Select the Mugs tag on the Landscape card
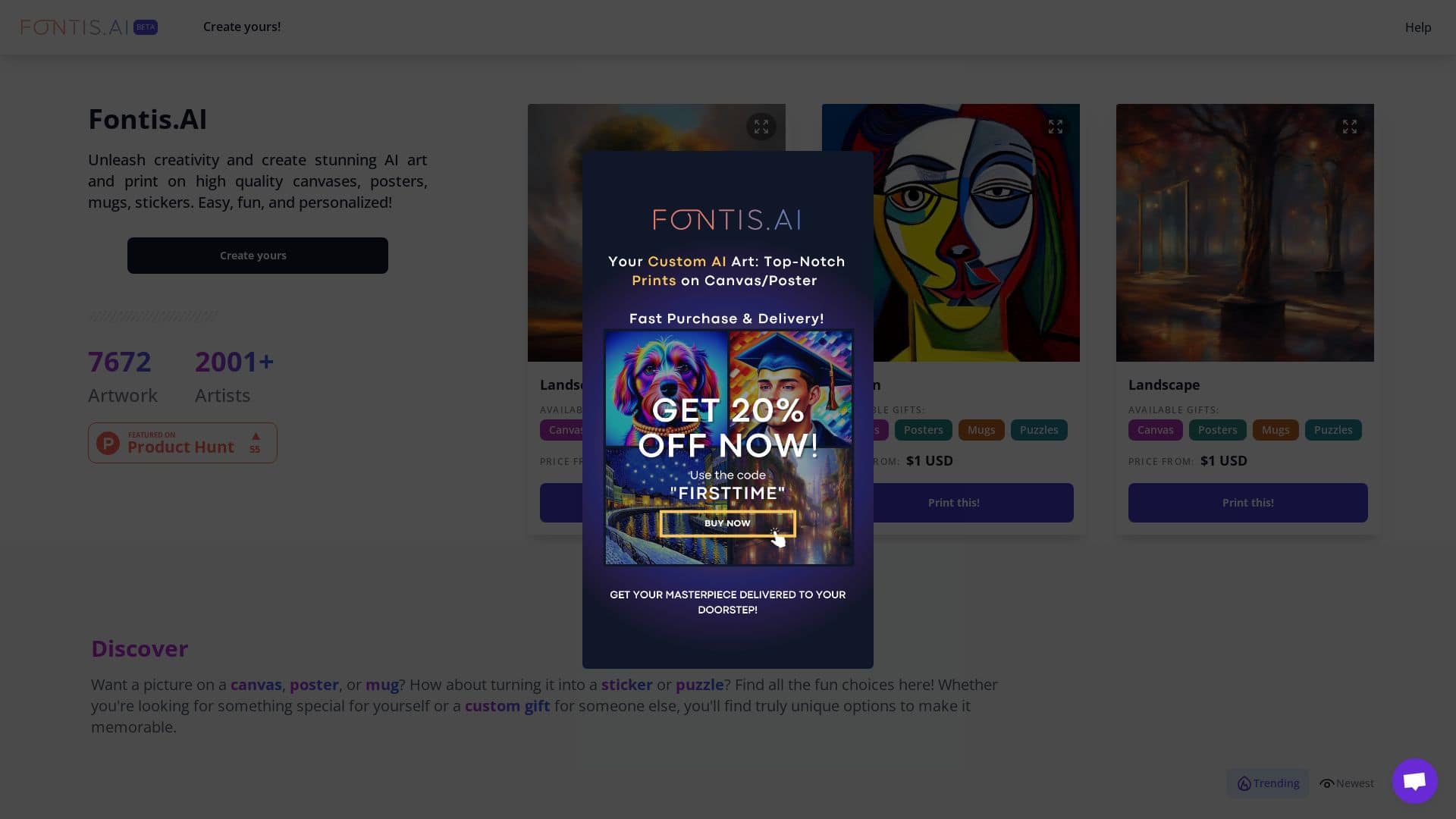This screenshot has width=1456, height=819. click(x=1275, y=430)
